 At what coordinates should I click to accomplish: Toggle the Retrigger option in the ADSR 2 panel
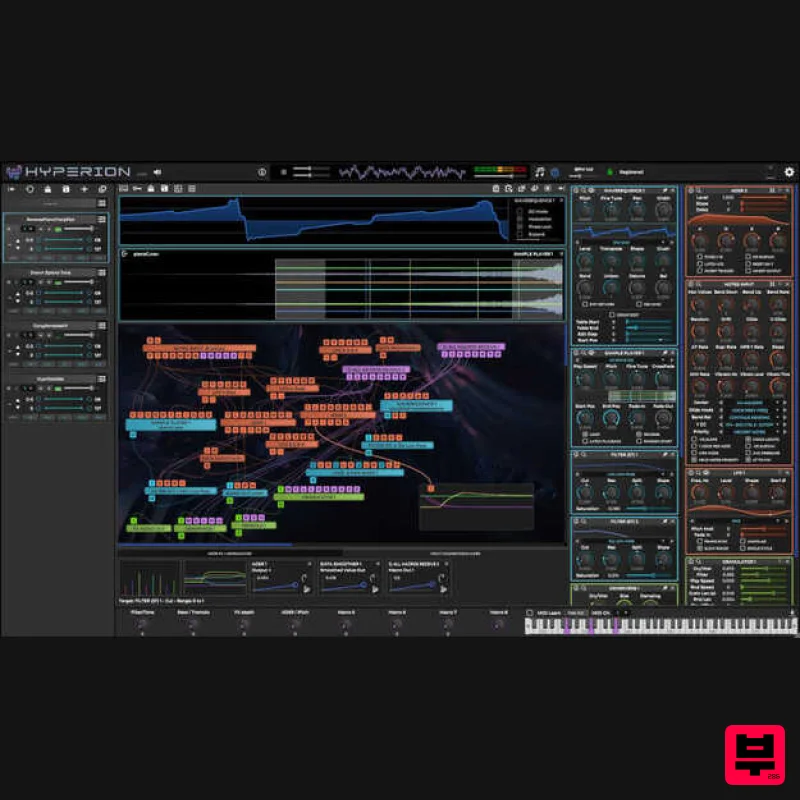pyautogui.click(x=747, y=263)
